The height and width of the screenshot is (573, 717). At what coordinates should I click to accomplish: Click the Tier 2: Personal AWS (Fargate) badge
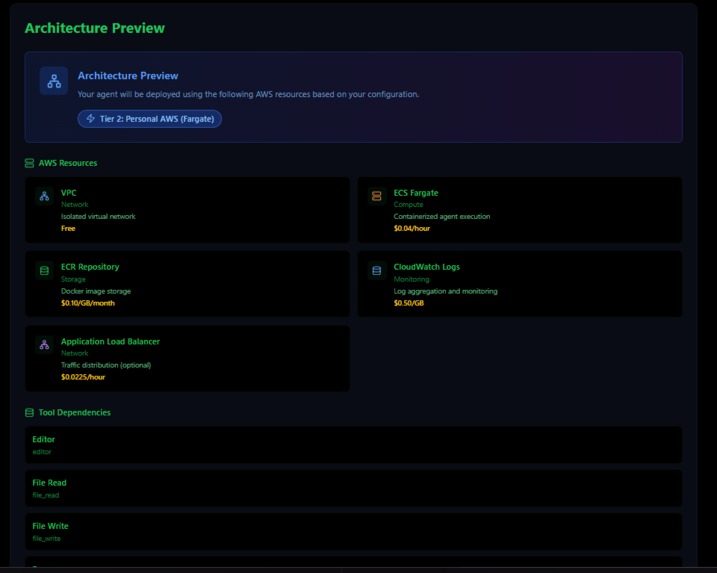pyautogui.click(x=150, y=119)
